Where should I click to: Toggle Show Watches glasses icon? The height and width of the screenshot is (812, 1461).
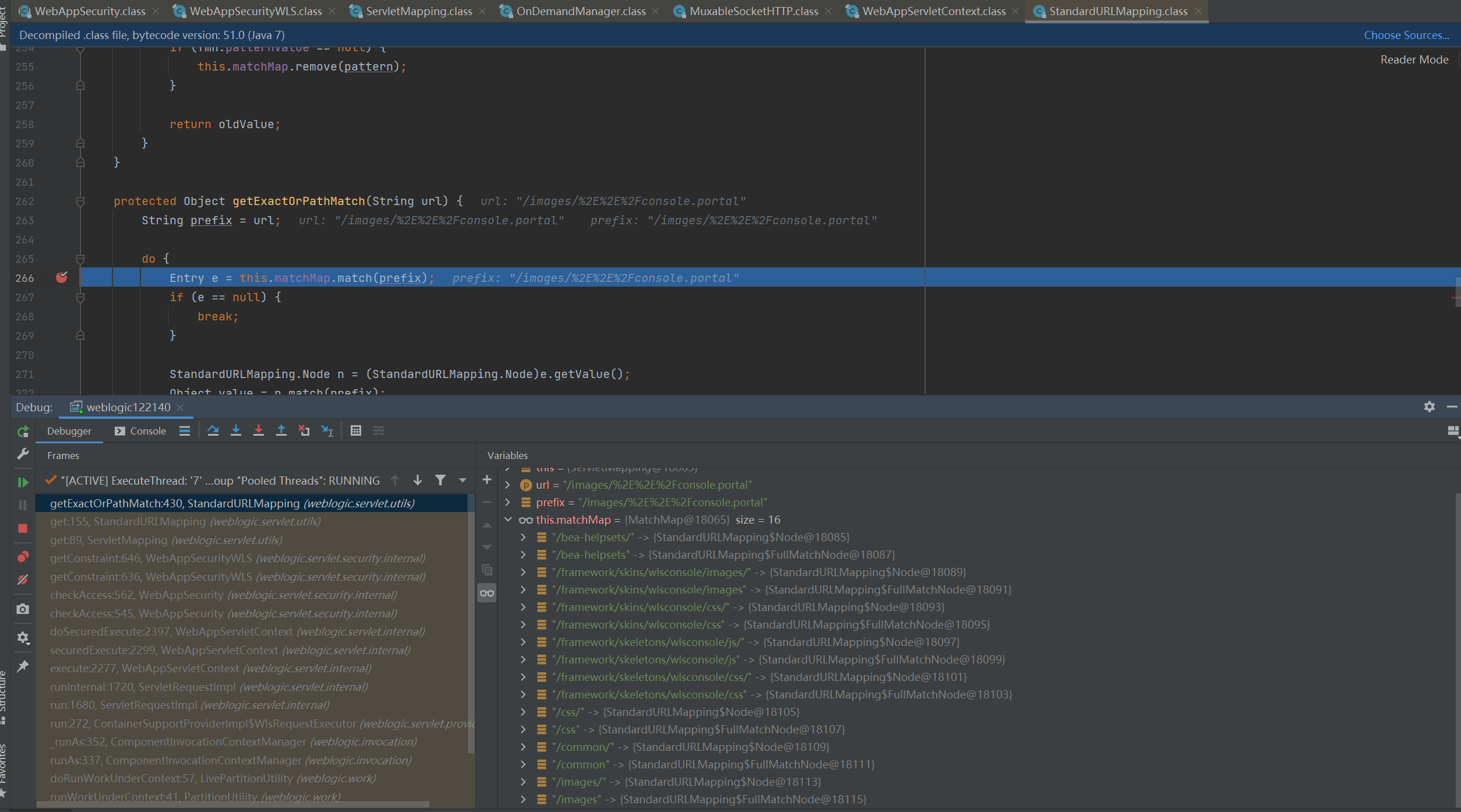point(487,593)
